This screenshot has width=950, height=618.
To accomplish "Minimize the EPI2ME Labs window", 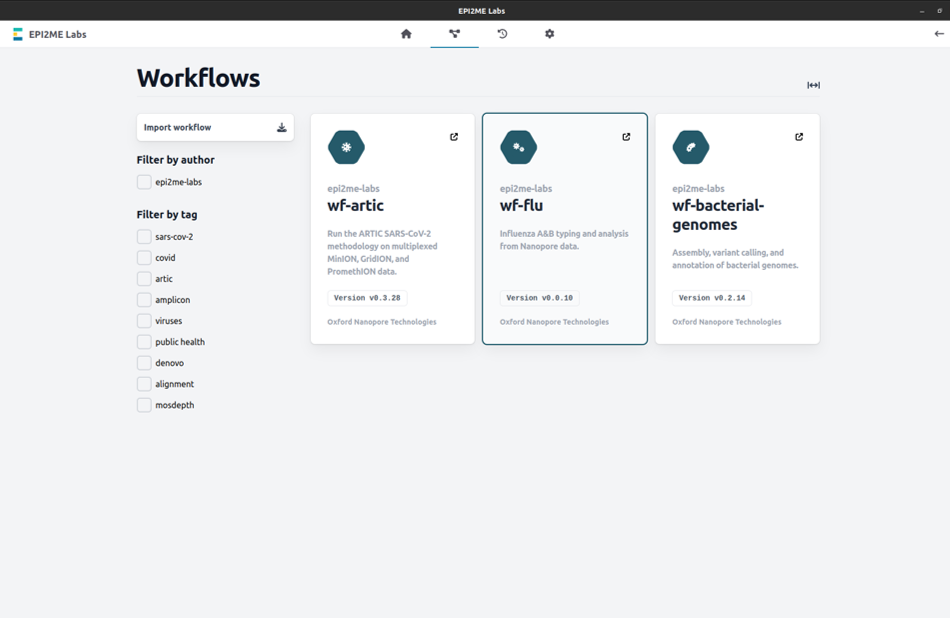I will pos(922,11).
